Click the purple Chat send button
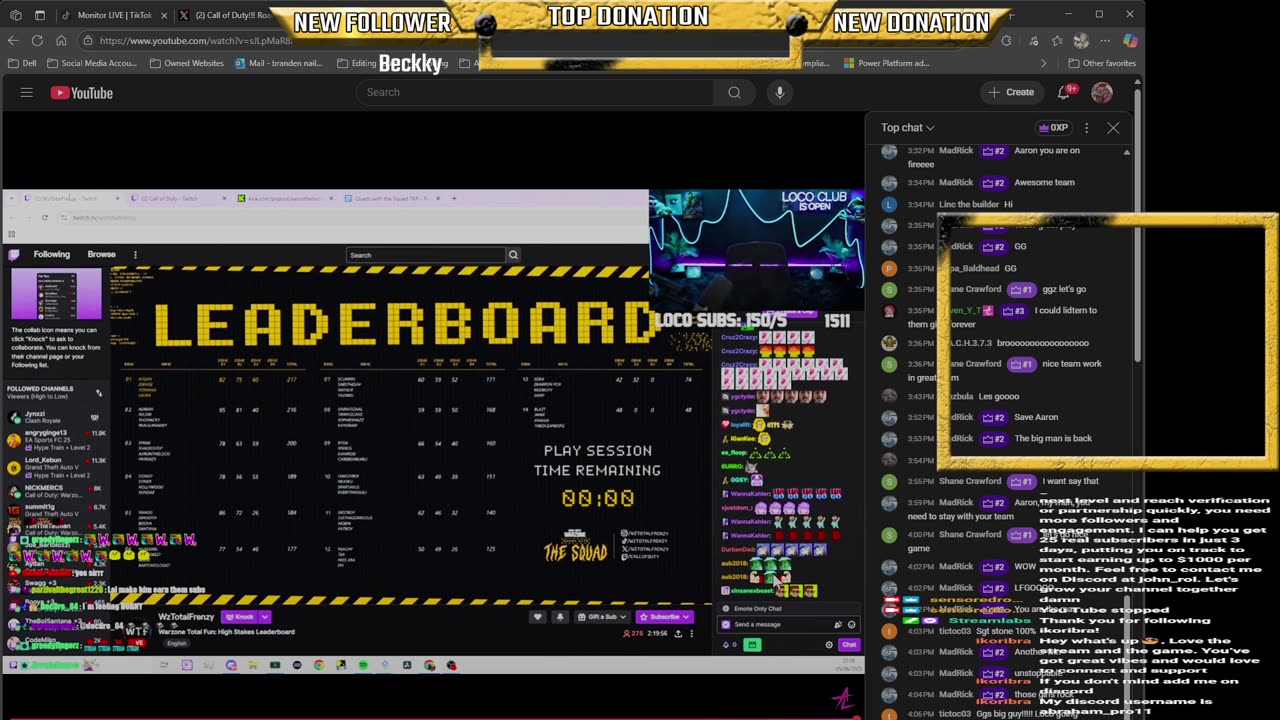This screenshot has height=720, width=1280. tap(849, 645)
